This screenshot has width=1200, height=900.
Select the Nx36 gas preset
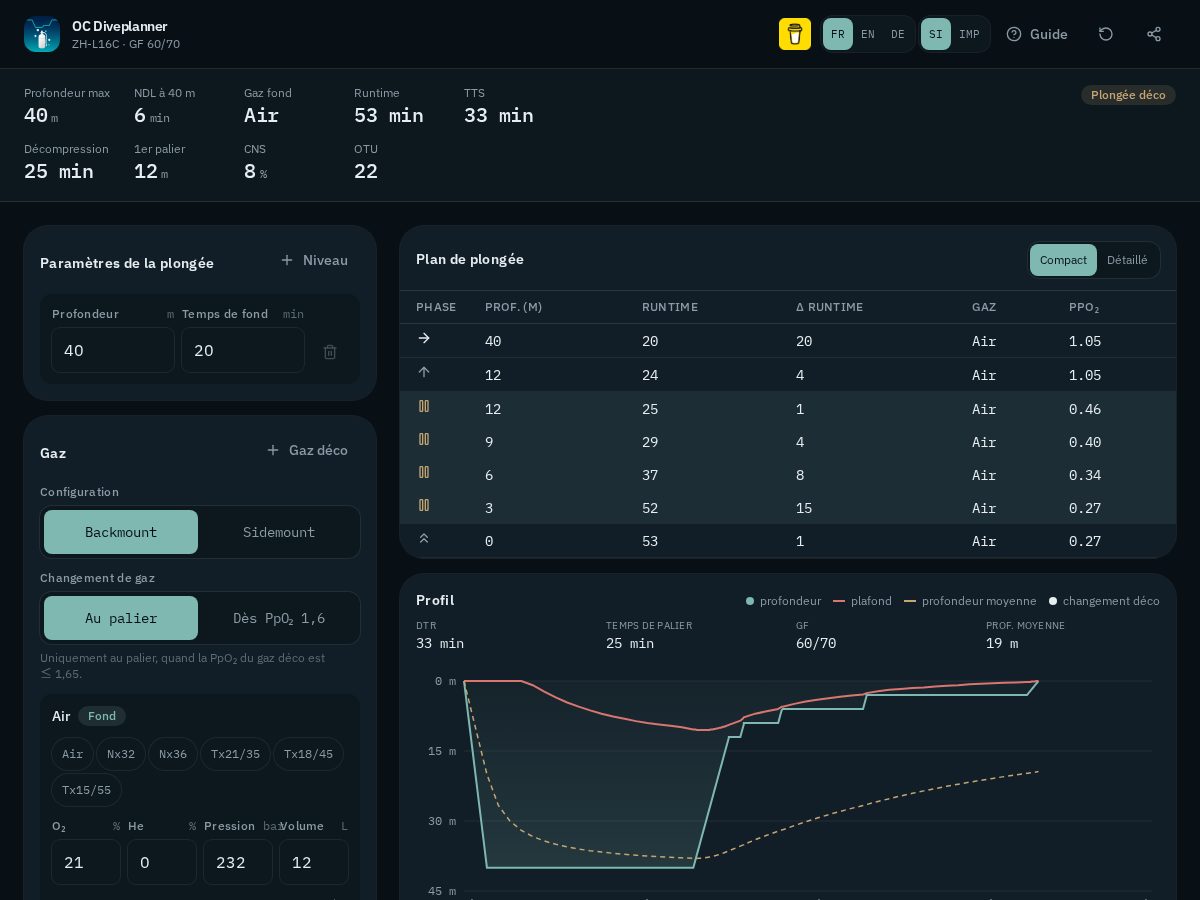point(173,754)
